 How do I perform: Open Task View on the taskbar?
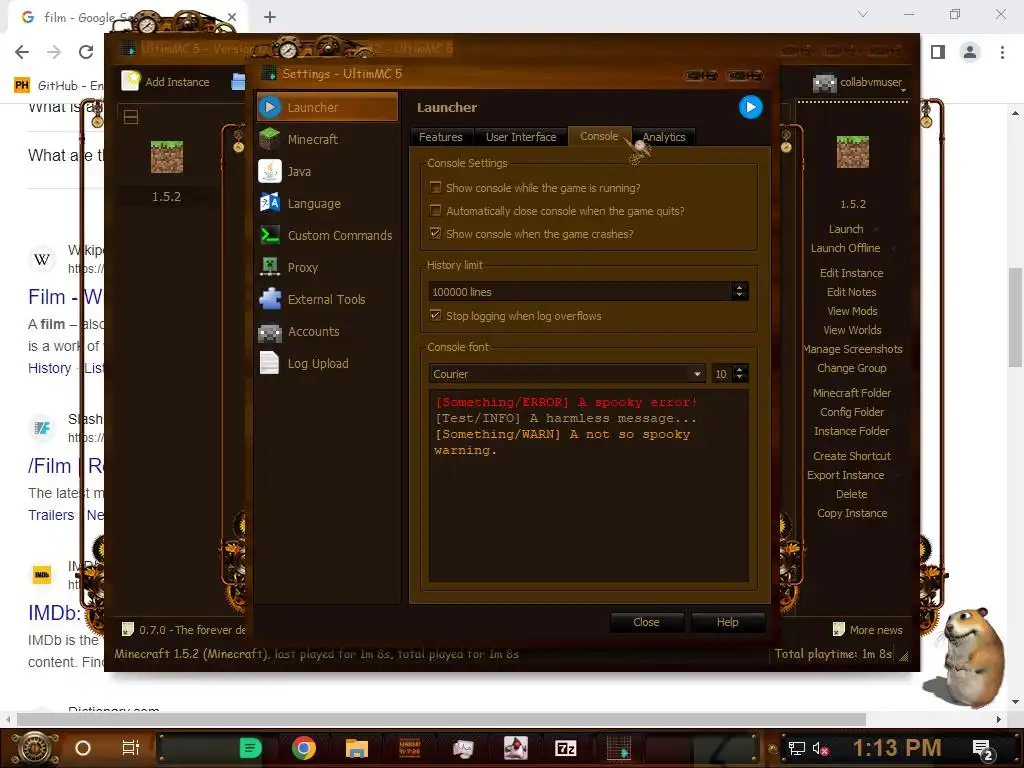[x=131, y=748]
